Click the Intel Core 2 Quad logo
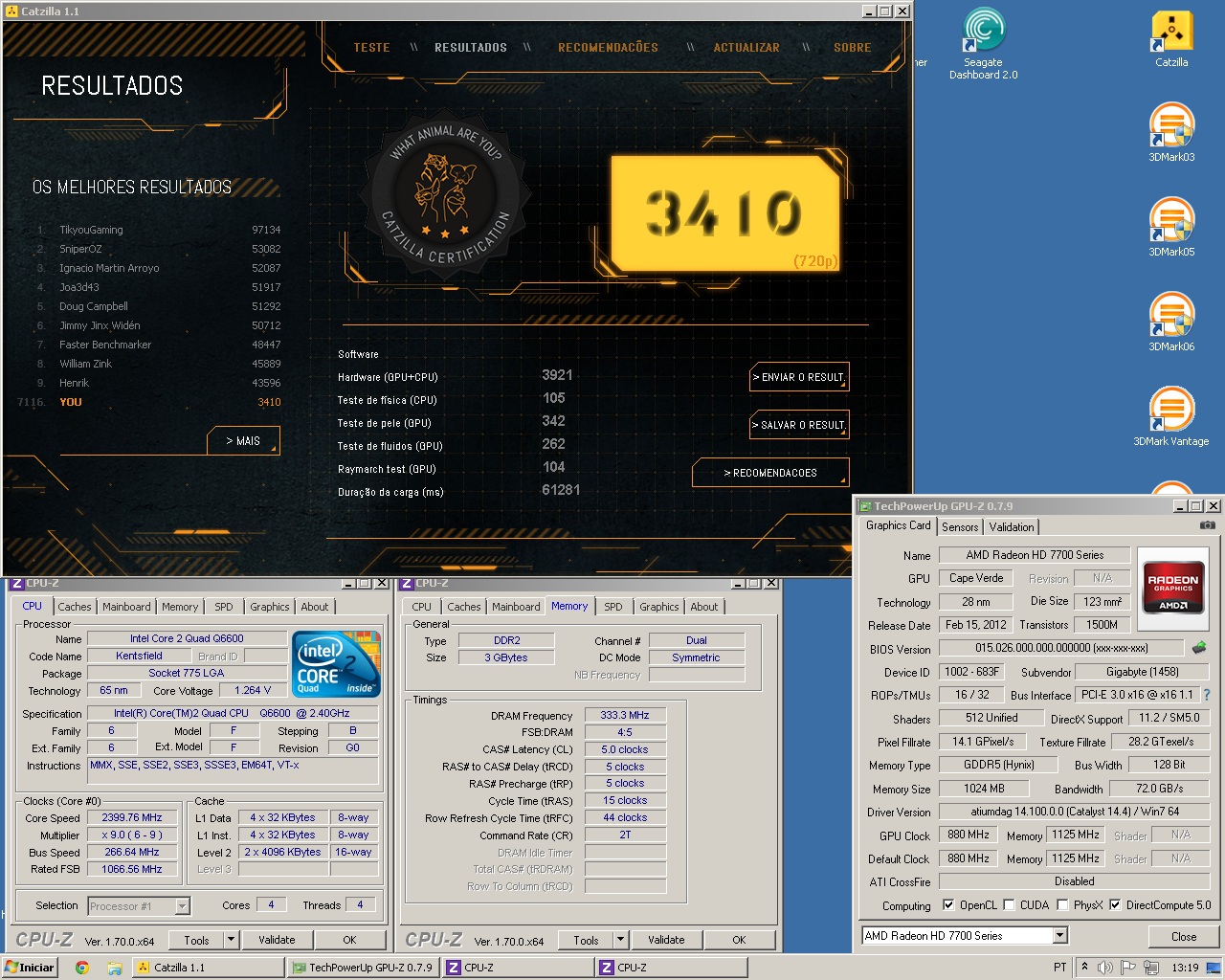Viewport: 1225px width, 980px height. point(336,663)
